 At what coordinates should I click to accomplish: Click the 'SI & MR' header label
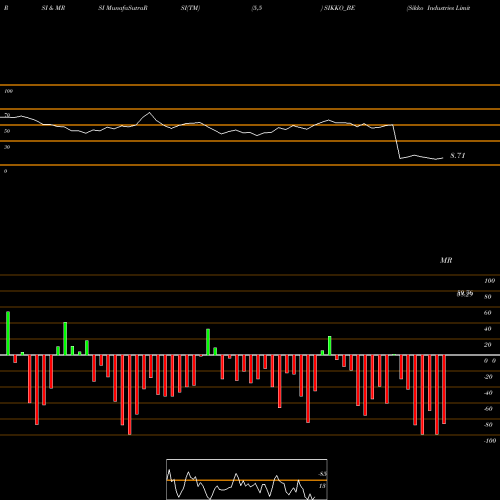tap(53, 8)
